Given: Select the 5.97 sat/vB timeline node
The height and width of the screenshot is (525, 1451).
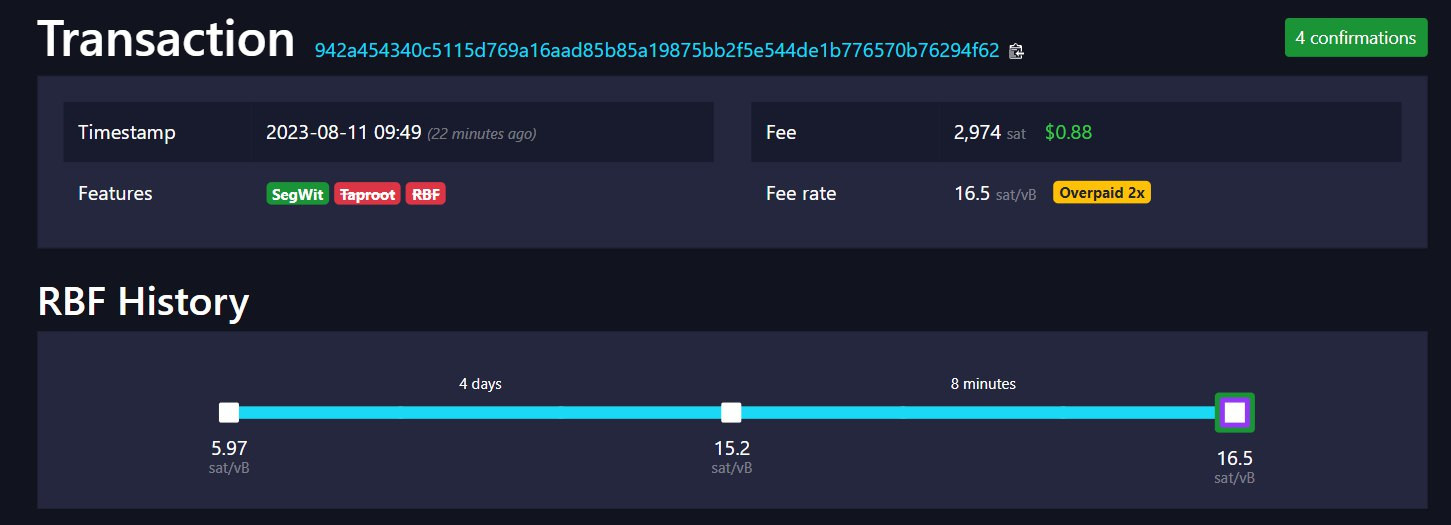Looking at the screenshot, I should 229,412.
